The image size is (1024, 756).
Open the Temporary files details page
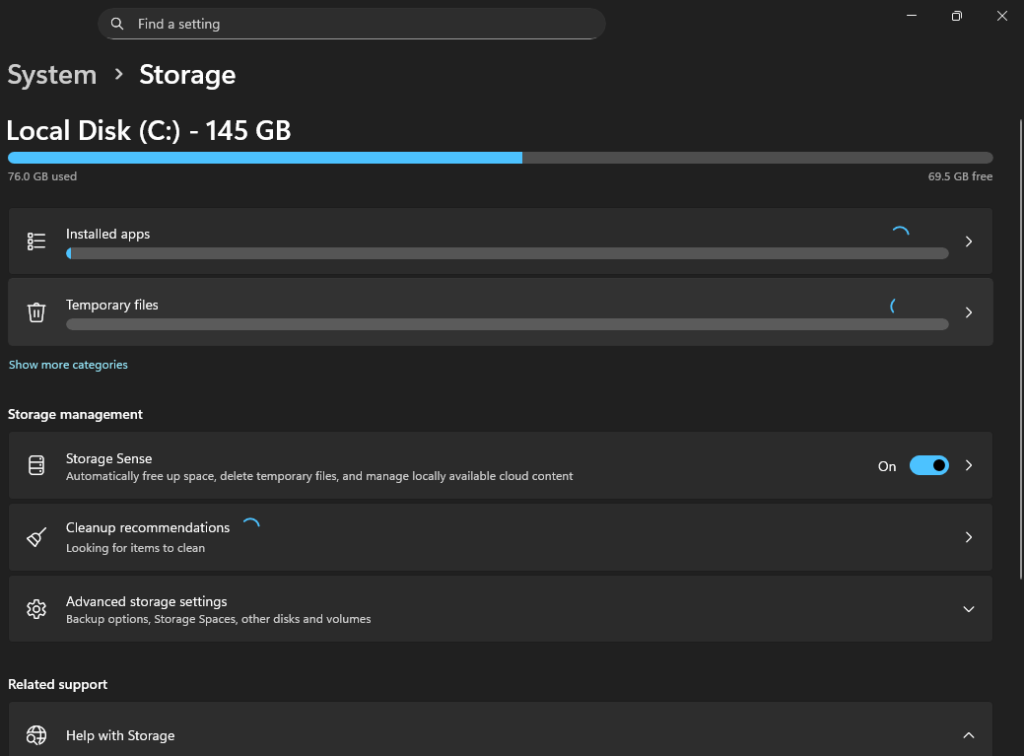click(968, 312)
